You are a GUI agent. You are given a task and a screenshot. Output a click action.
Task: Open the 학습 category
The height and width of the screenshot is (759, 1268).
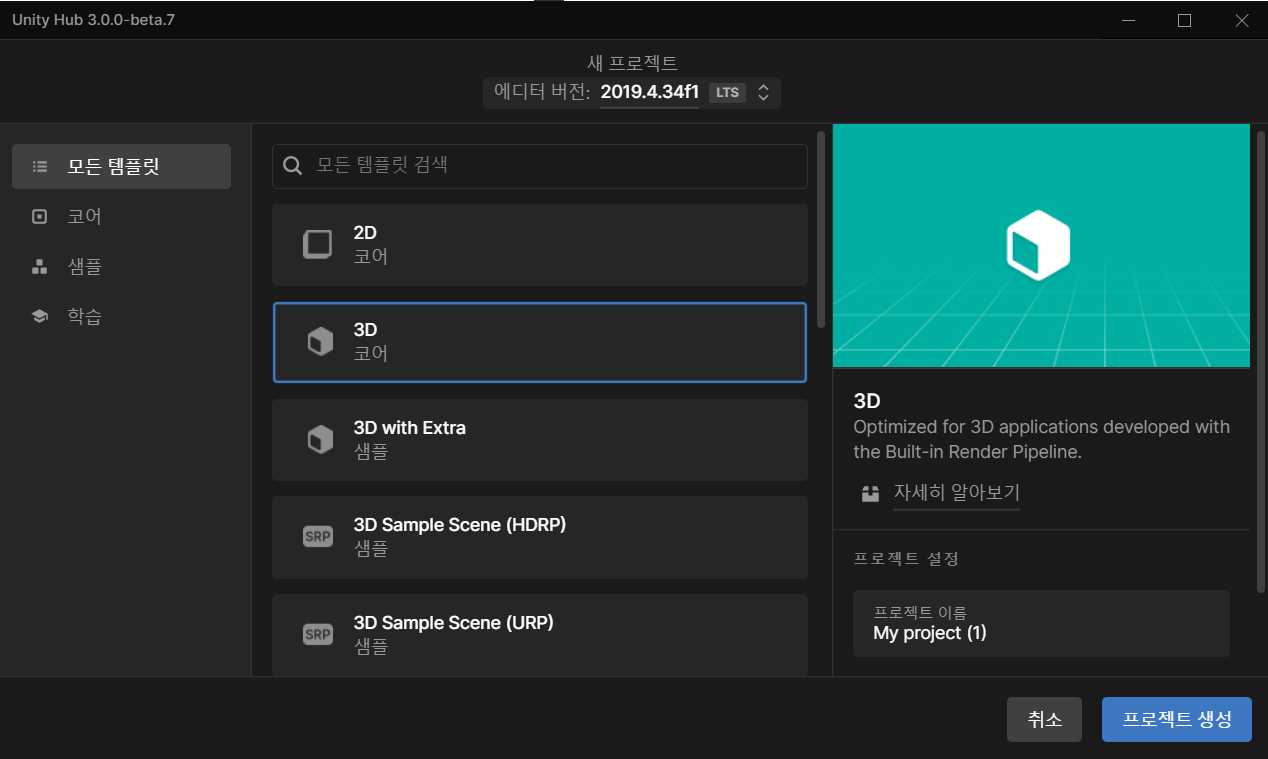point(121,316)
